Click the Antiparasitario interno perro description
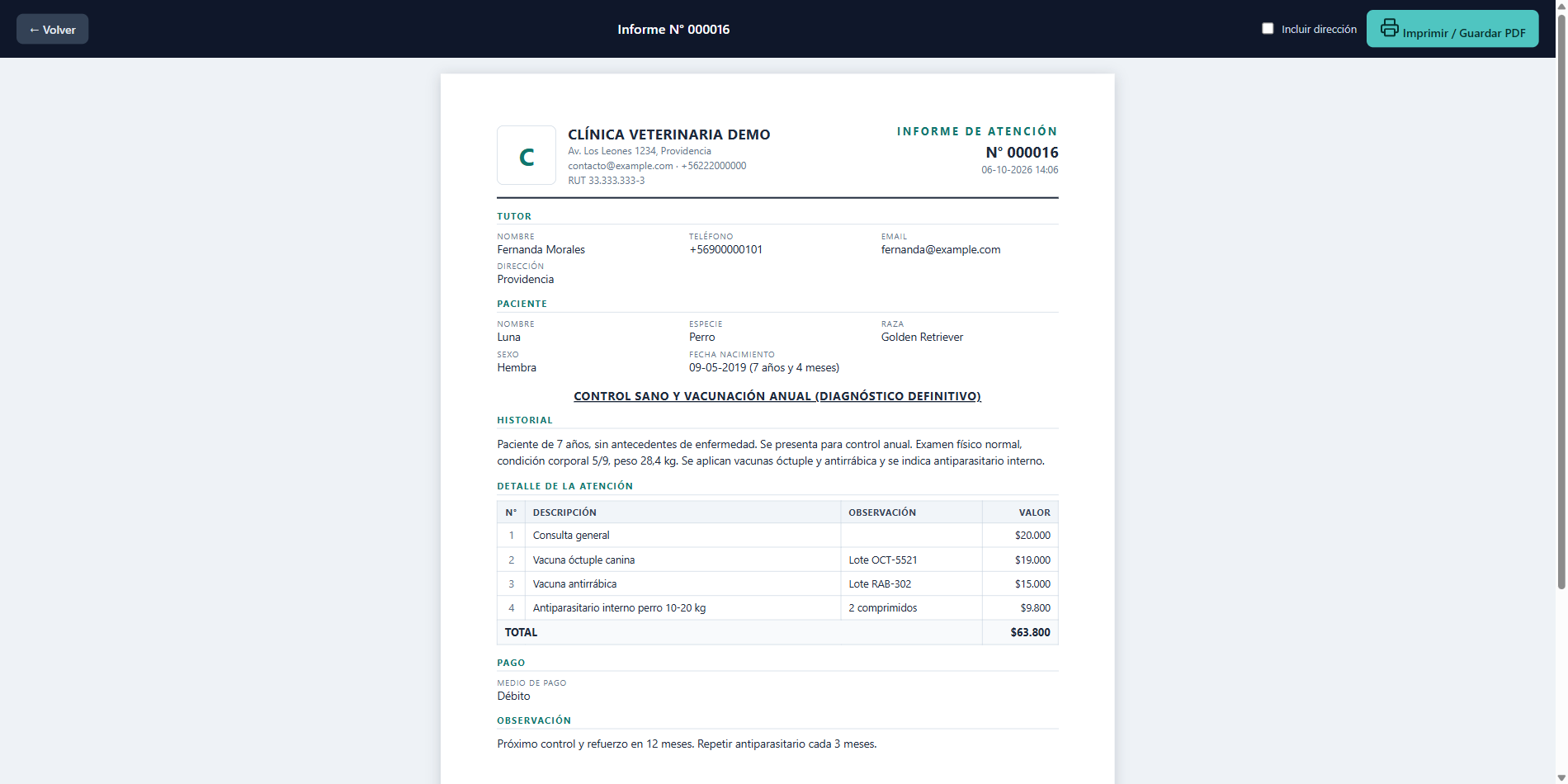Viewport: 1568px width, 784px height. (619, 608)
